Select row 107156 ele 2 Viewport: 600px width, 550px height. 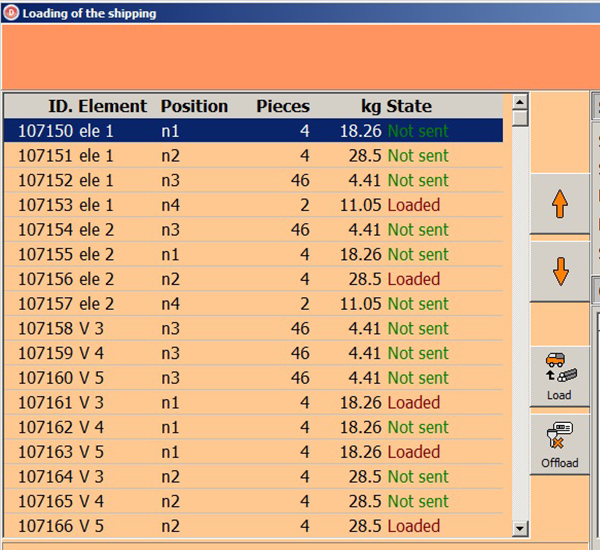[x=253, y=279]
